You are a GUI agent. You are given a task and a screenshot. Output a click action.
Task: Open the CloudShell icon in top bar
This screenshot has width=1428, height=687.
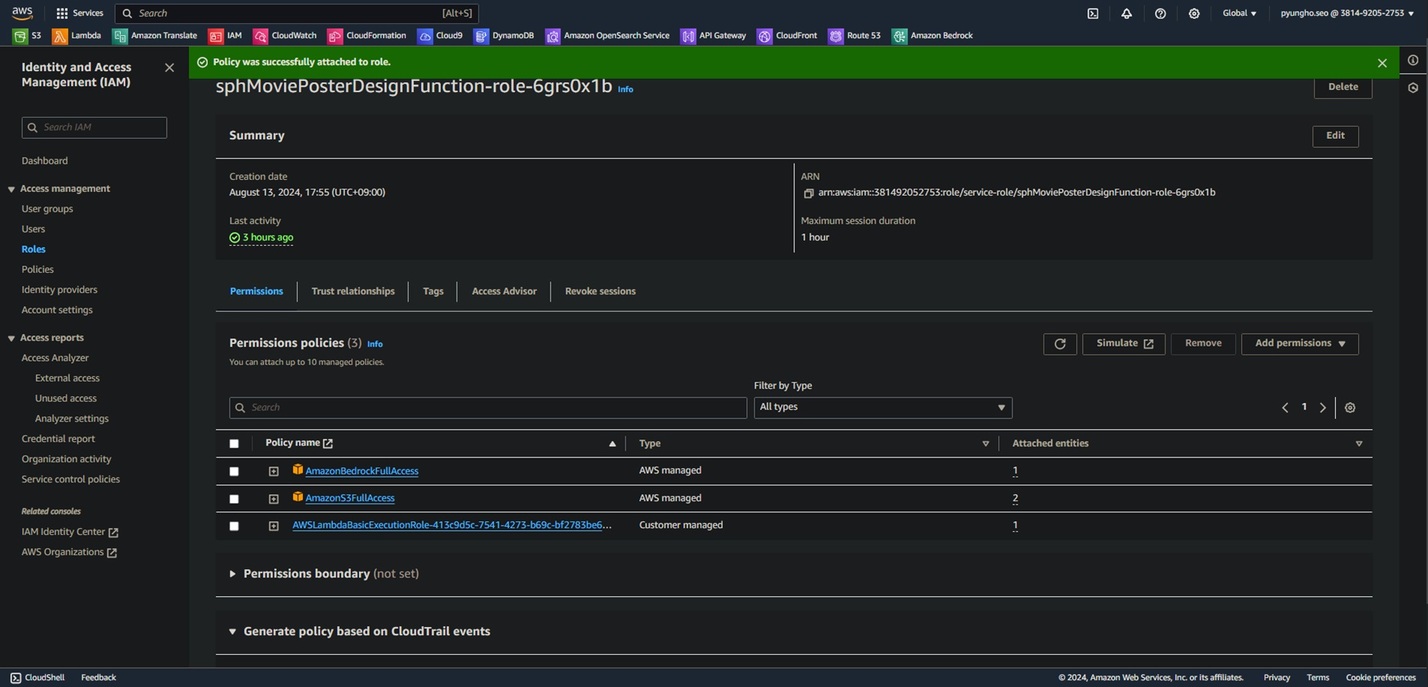click(x=1093, y=13)
